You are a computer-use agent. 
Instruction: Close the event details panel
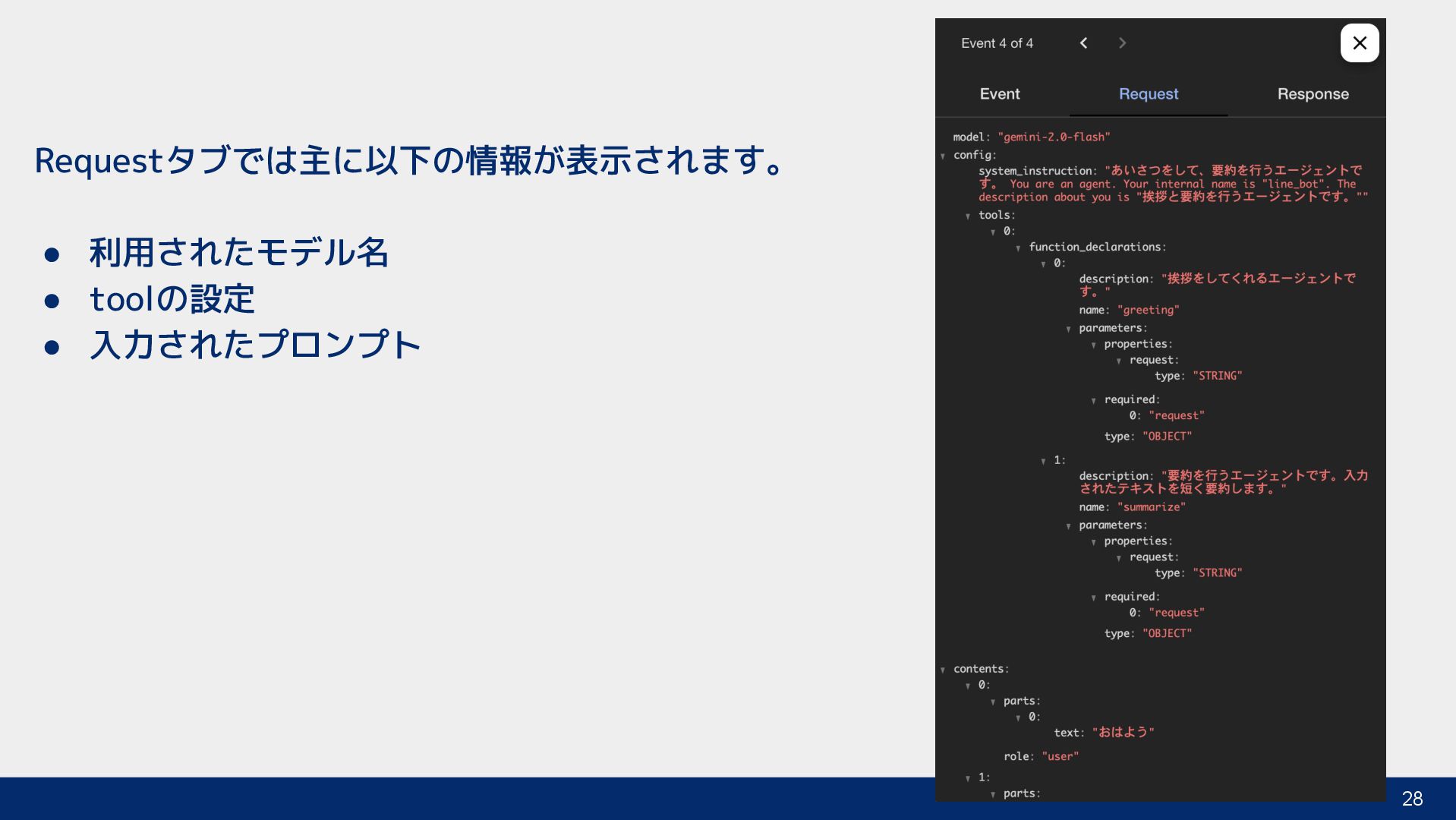point(1360,43)
